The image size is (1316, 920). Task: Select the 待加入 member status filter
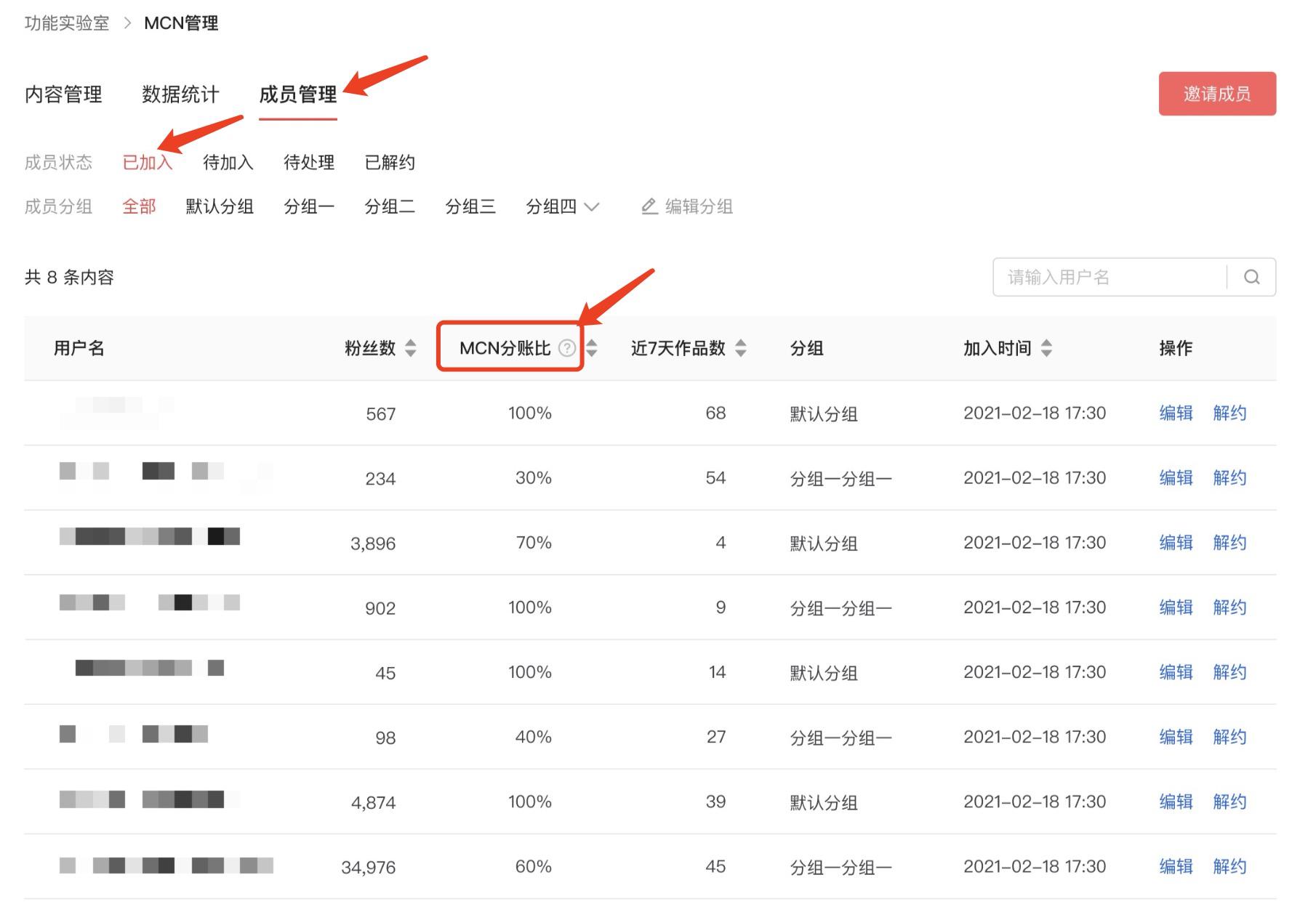(x=228, y=162)
